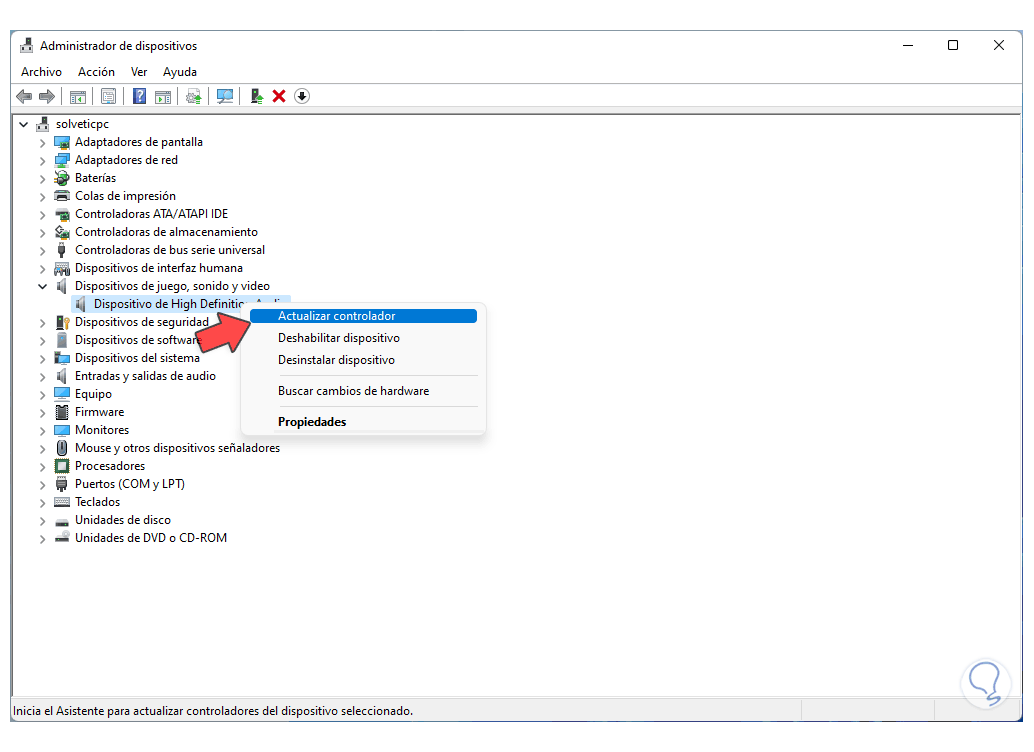Click the computer icon beside solveticpc
1034x752 pixels.
[x=44, y=124]
